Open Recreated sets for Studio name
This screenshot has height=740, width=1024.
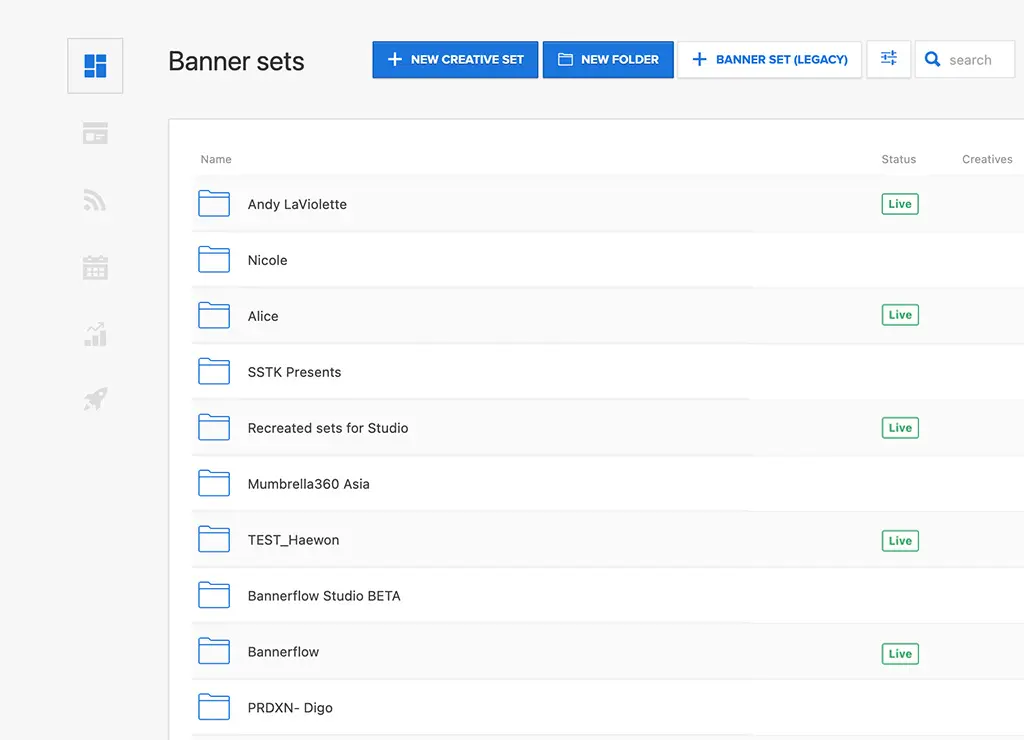tap(328, 428)
